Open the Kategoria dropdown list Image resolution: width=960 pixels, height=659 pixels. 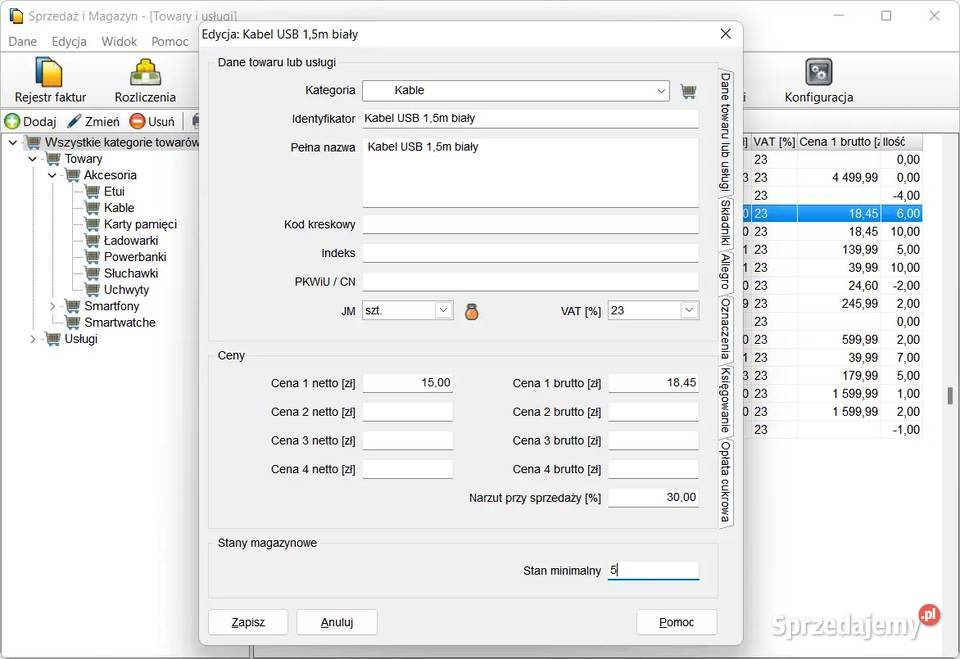pos(661,91)
